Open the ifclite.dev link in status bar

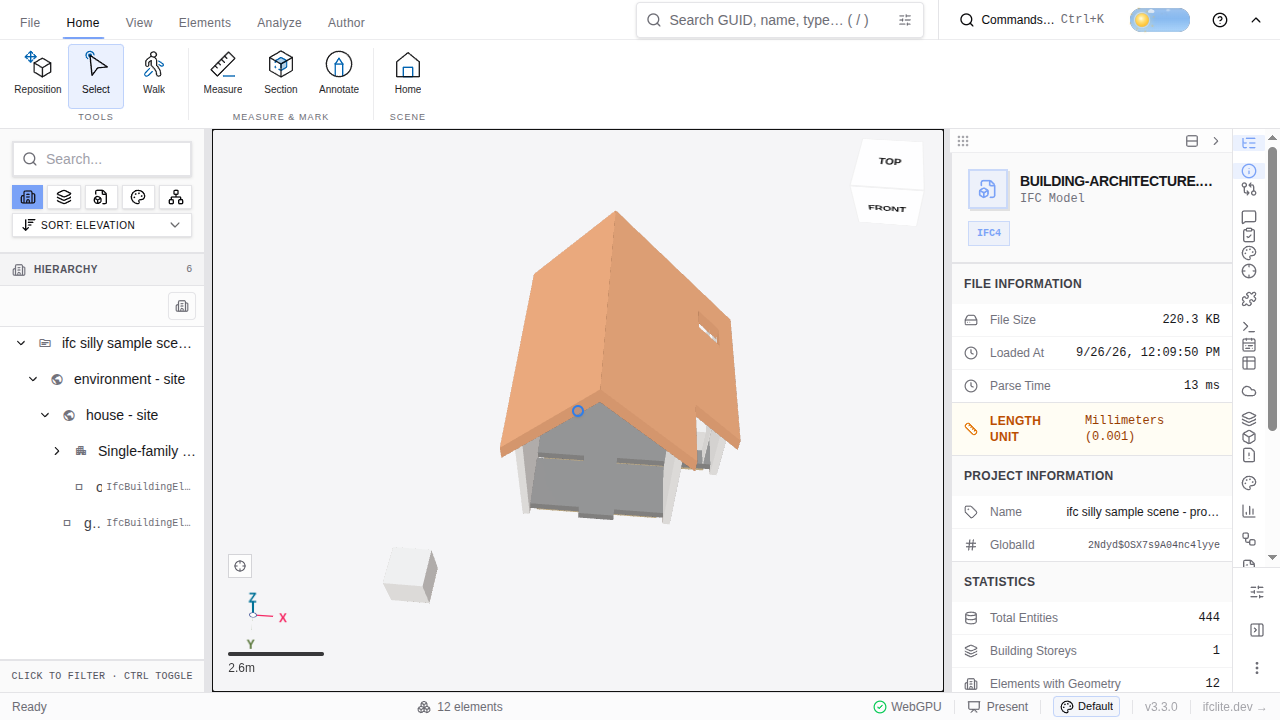1234,707
